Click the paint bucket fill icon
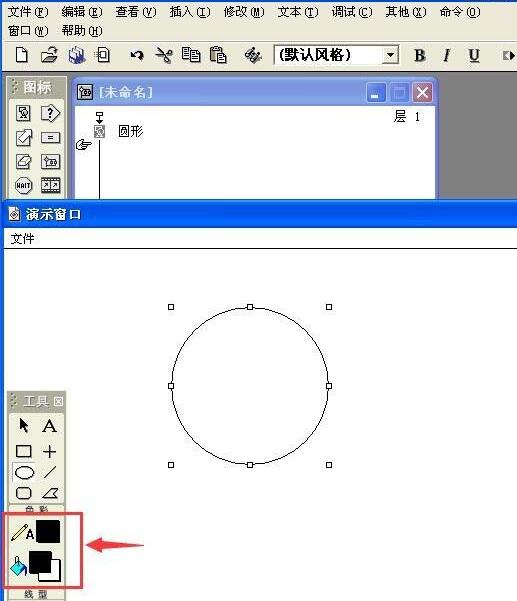The width and height of the screenshot is (517, 601). tap(18, 566)
